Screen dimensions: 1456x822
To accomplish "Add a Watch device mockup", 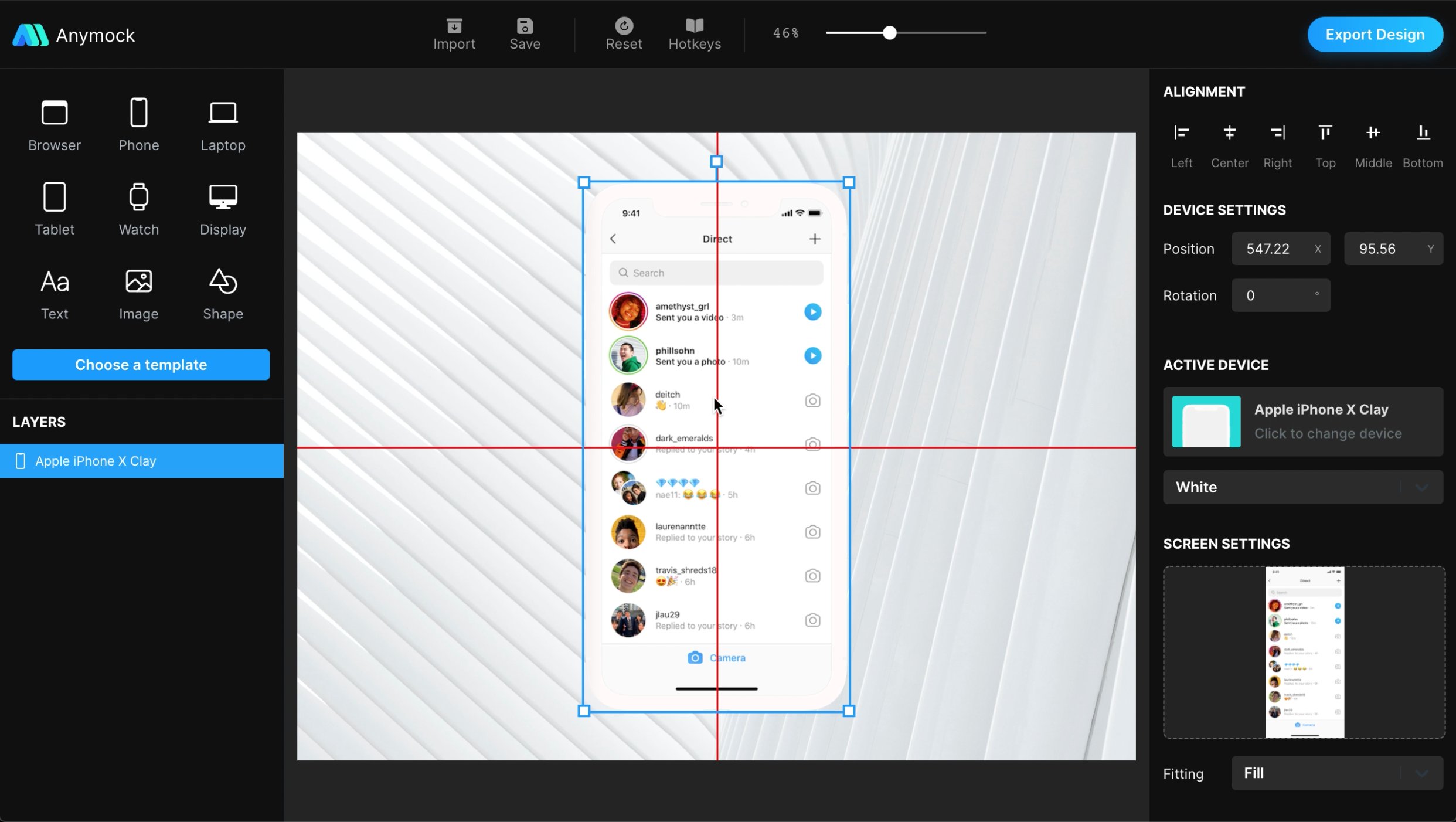I will pyautogui.click(x=138, y=209).
